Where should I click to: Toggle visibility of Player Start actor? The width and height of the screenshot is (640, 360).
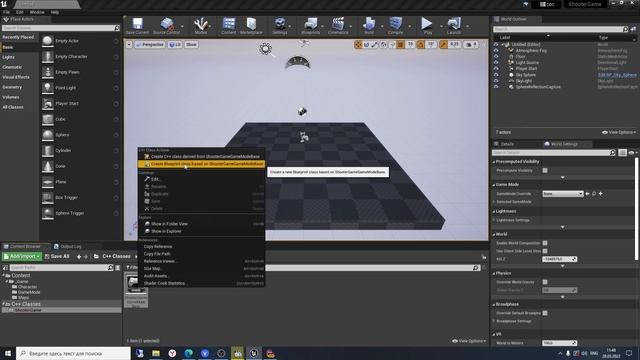tap(496, 69)
